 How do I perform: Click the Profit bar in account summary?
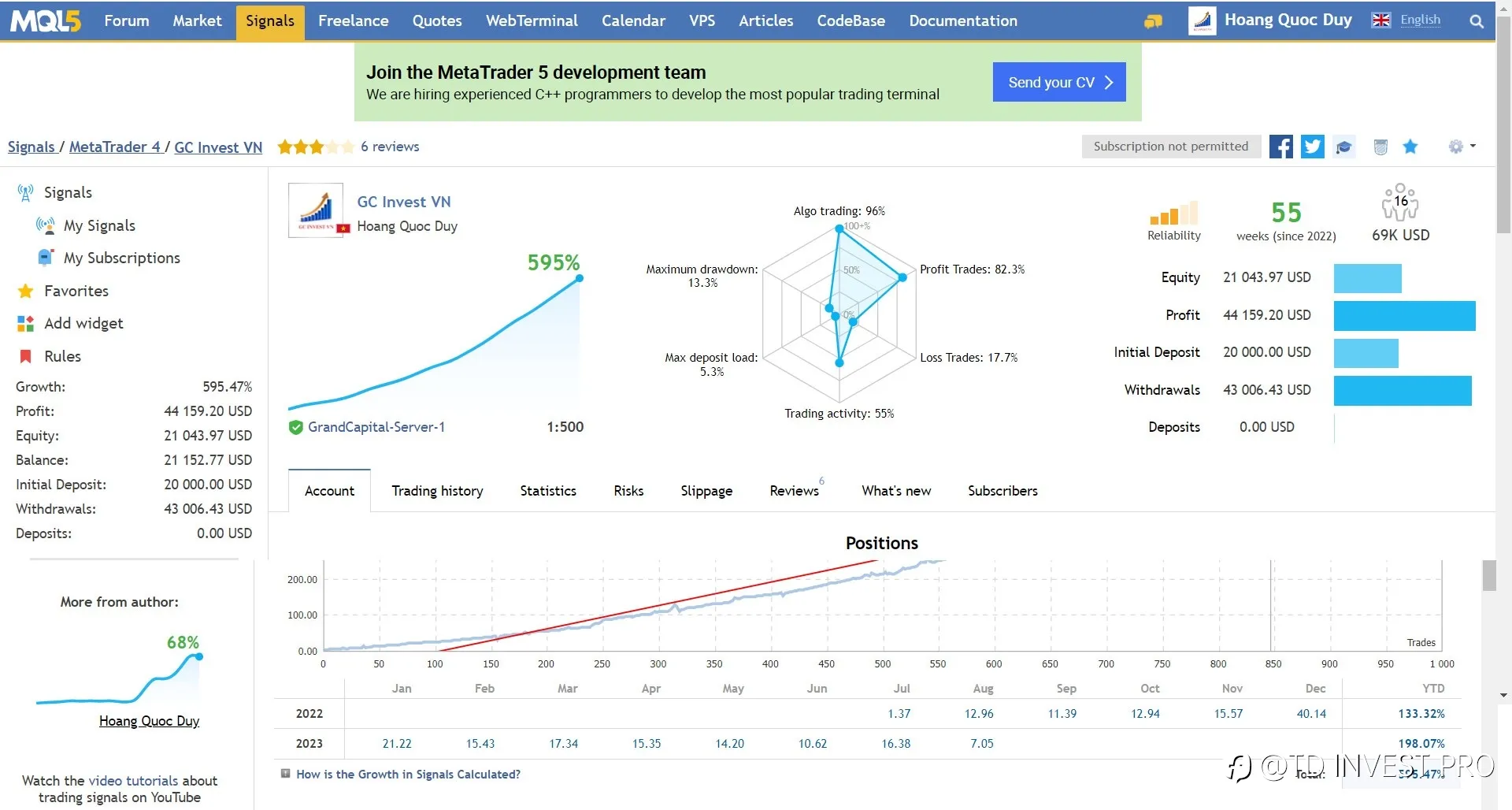[1404, 315]
